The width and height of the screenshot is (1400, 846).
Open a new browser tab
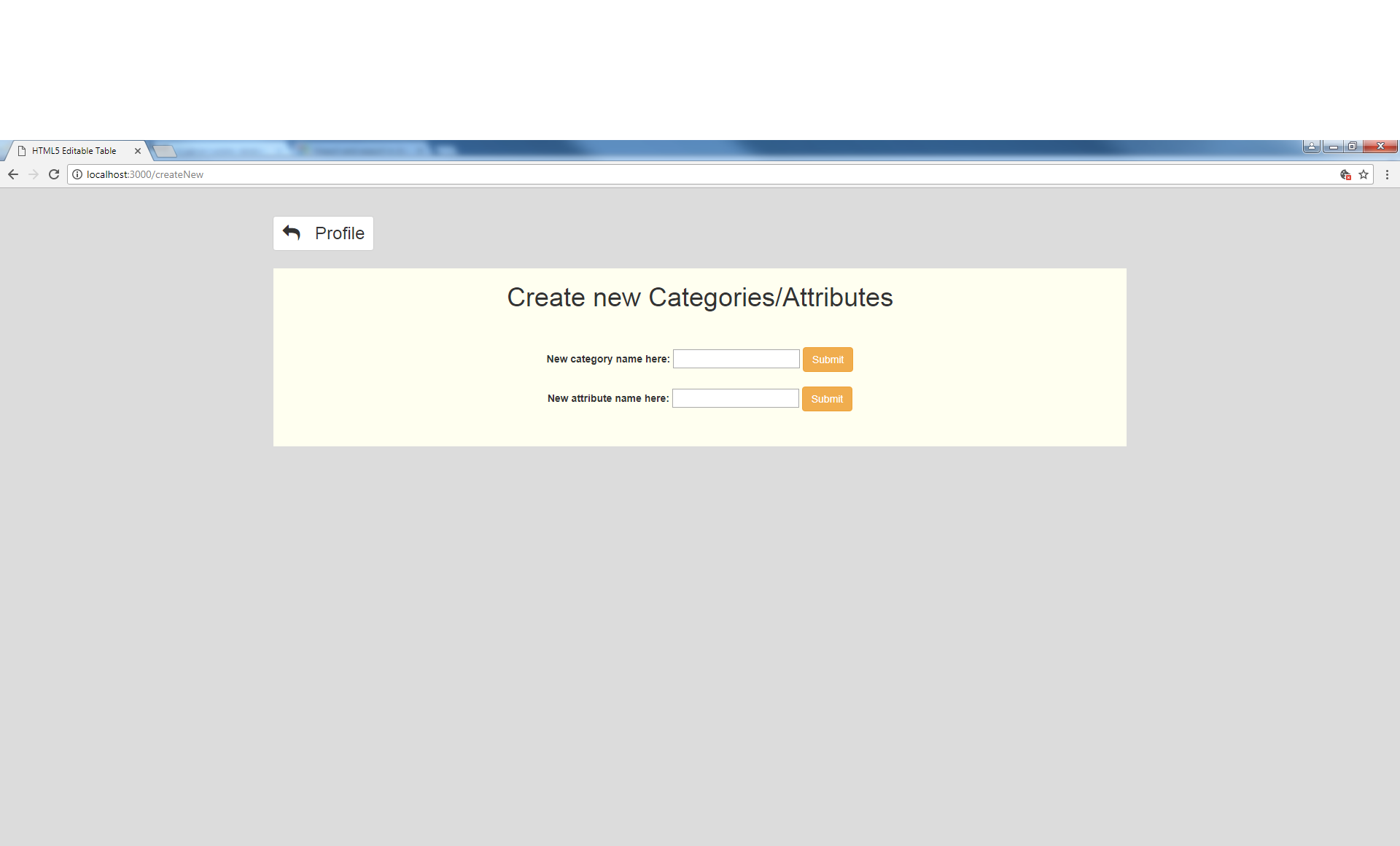point(165,151)
